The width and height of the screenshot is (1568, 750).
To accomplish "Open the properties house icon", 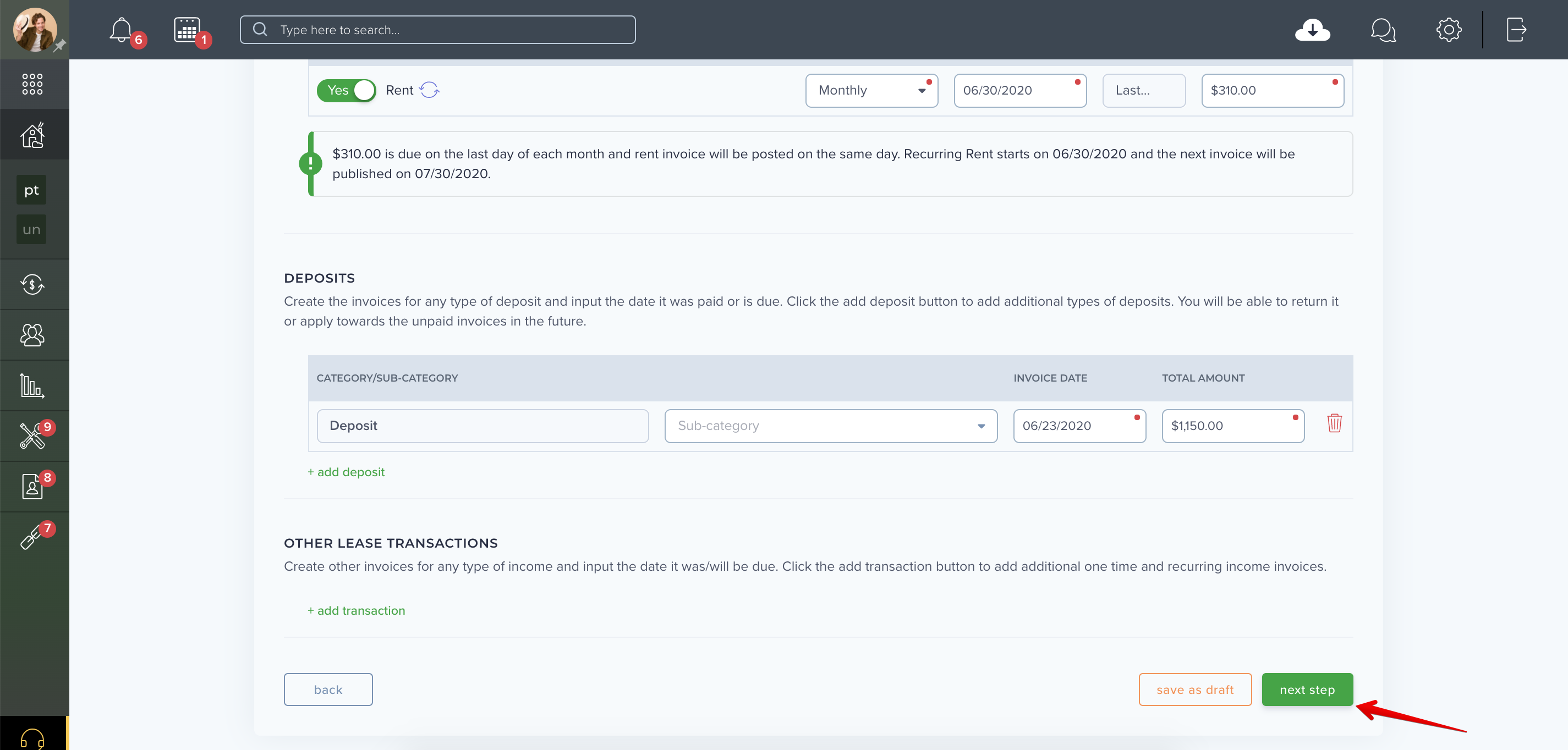I will click(33, 135).
